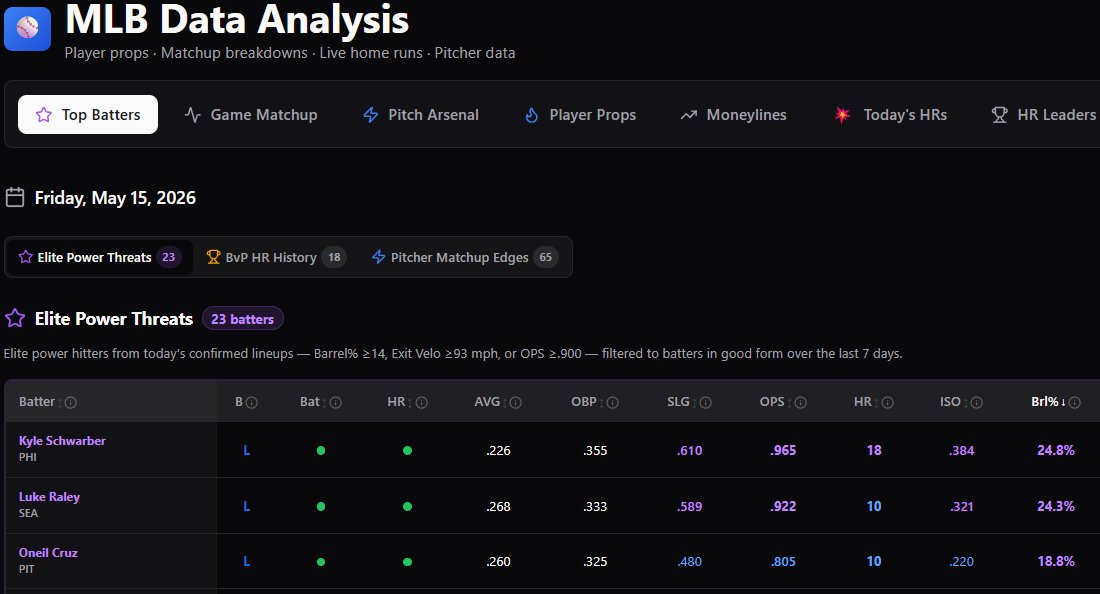Click the baseball app logo

pyautogui.click(x=27, y=28)
